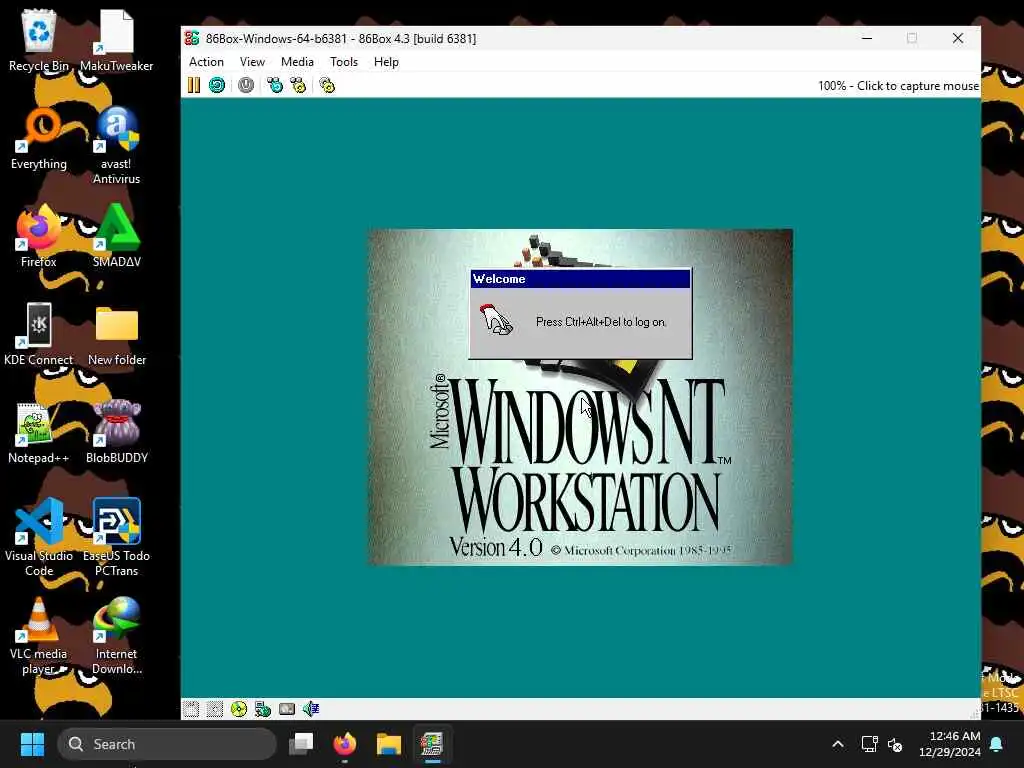The width and height of the screenshot is (1024, 768).
Task: Click the network icon in system tray
Action: [x=869, y=744]
